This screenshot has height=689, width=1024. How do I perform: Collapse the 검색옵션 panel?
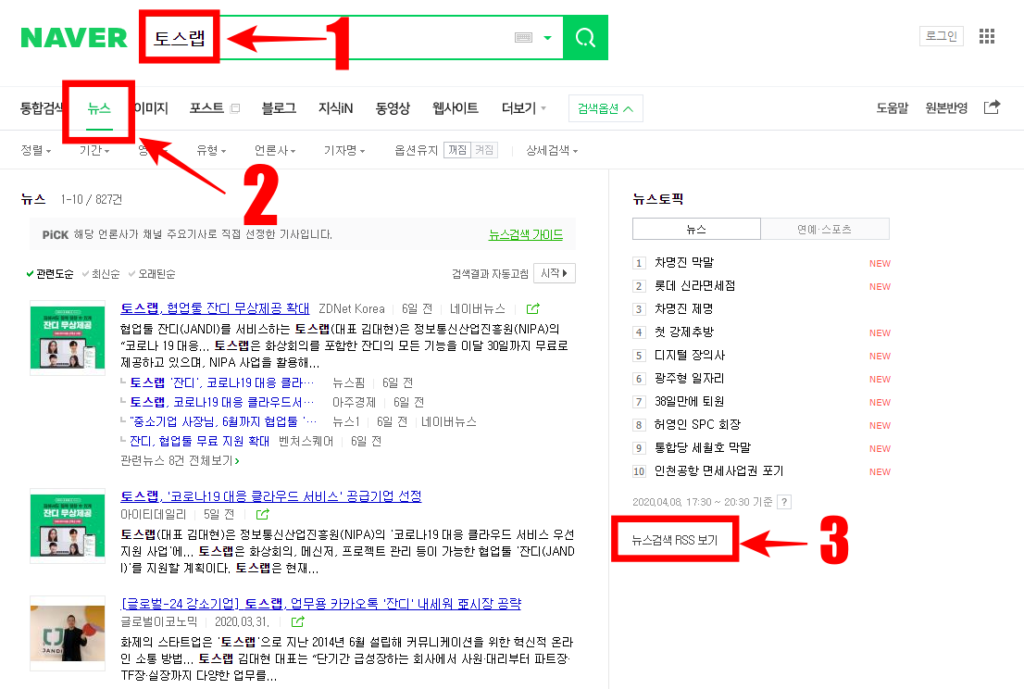point(605,108)
